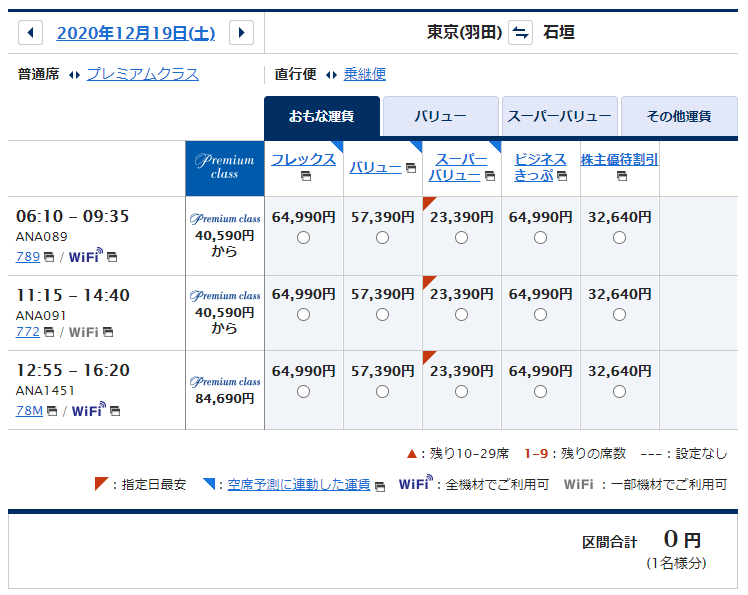The image size is (748, 595).
Task: Open aircraft type 789 link
Action: click(x=28, y=257)
